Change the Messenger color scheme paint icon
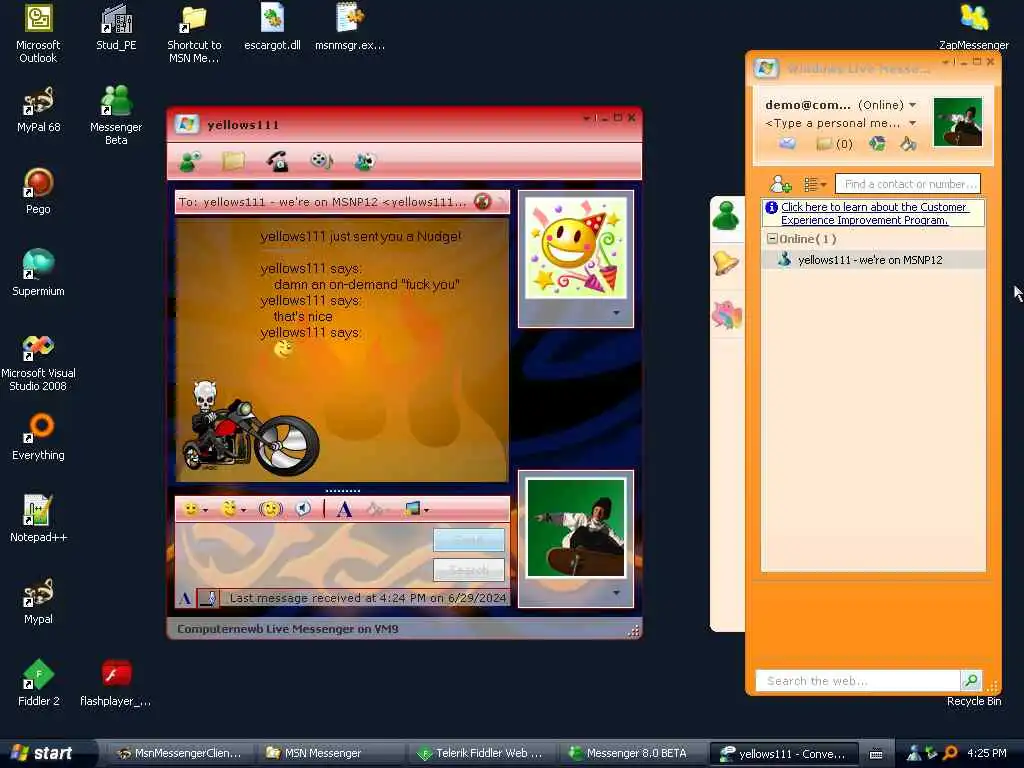Image resolution: width=1024 pixels, height=768 pixels. tap(908, 144)
